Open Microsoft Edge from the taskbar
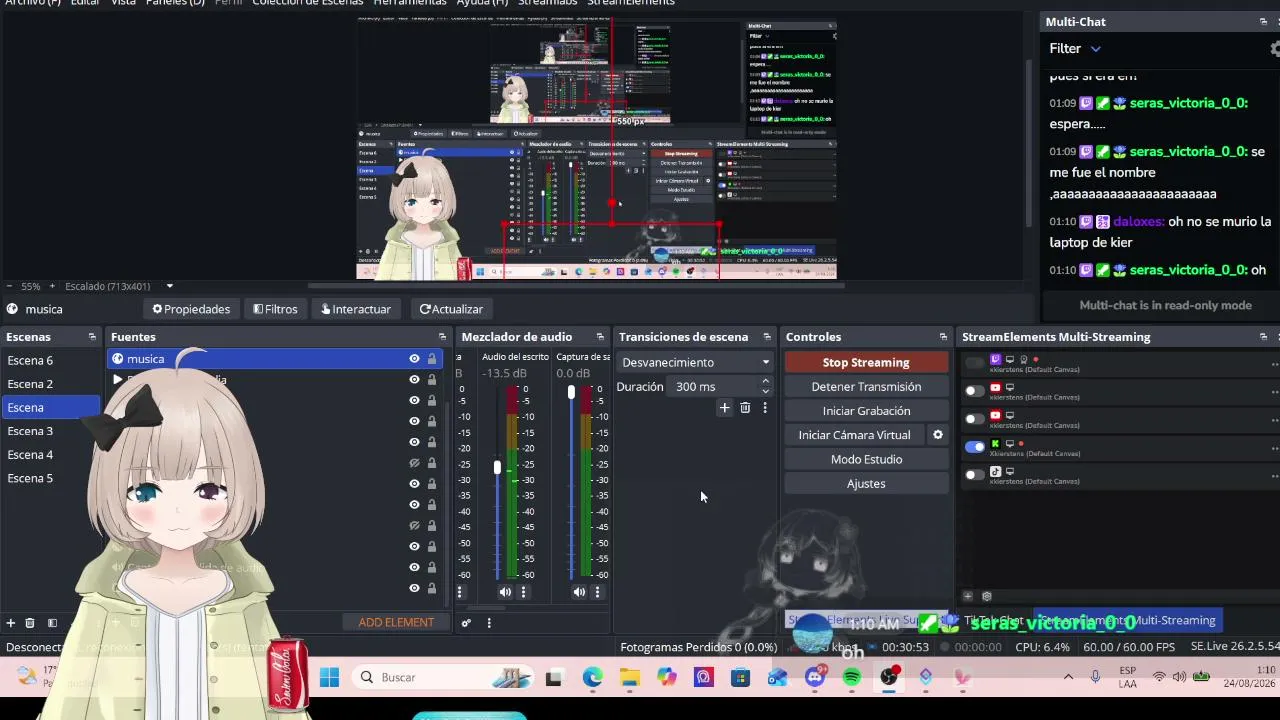1280x720 pixels. 592,678
